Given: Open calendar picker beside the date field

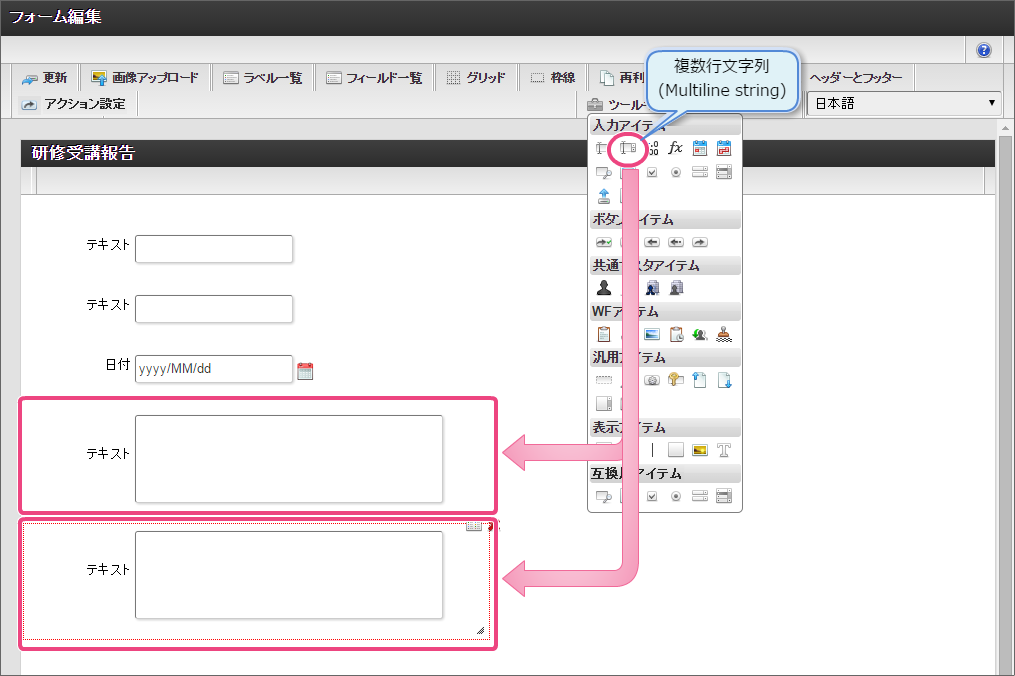Looking at the screenshot, I should point(306,371).
